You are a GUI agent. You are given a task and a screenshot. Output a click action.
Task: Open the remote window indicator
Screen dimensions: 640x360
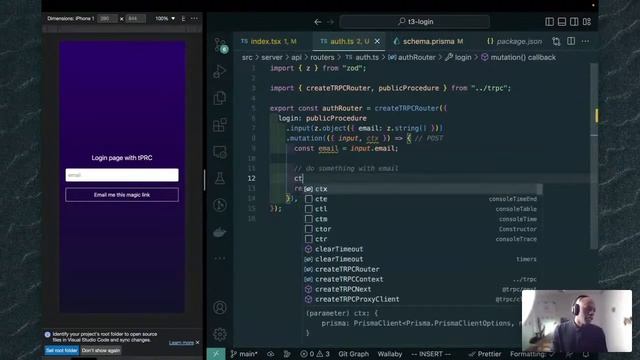click(216, 354)
